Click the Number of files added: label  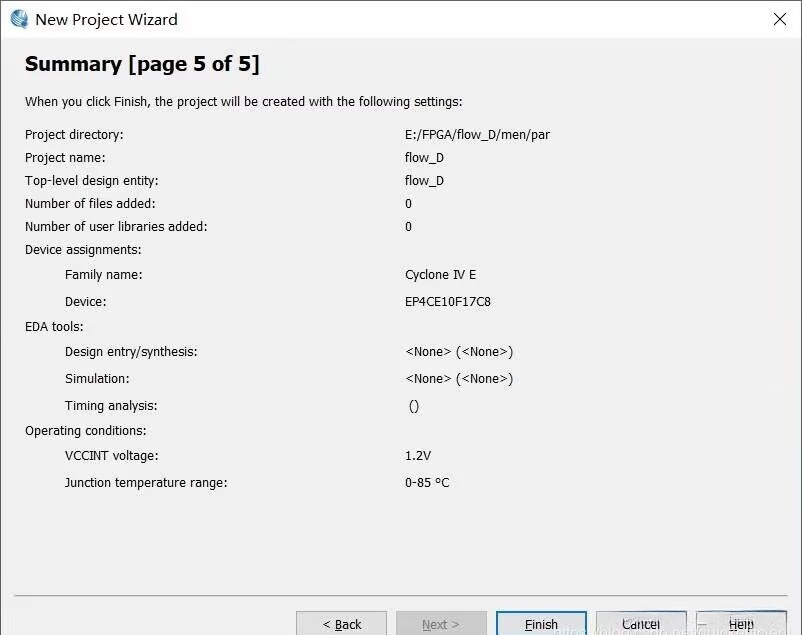click(x=90, y=204)
